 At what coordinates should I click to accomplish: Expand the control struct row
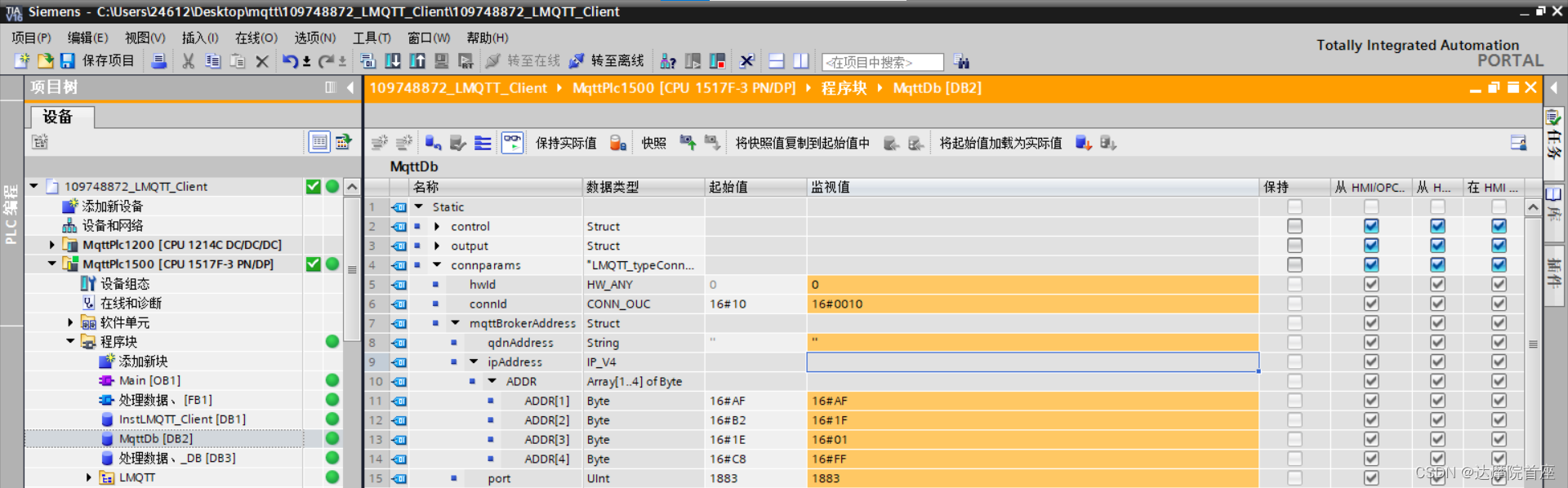437,226
